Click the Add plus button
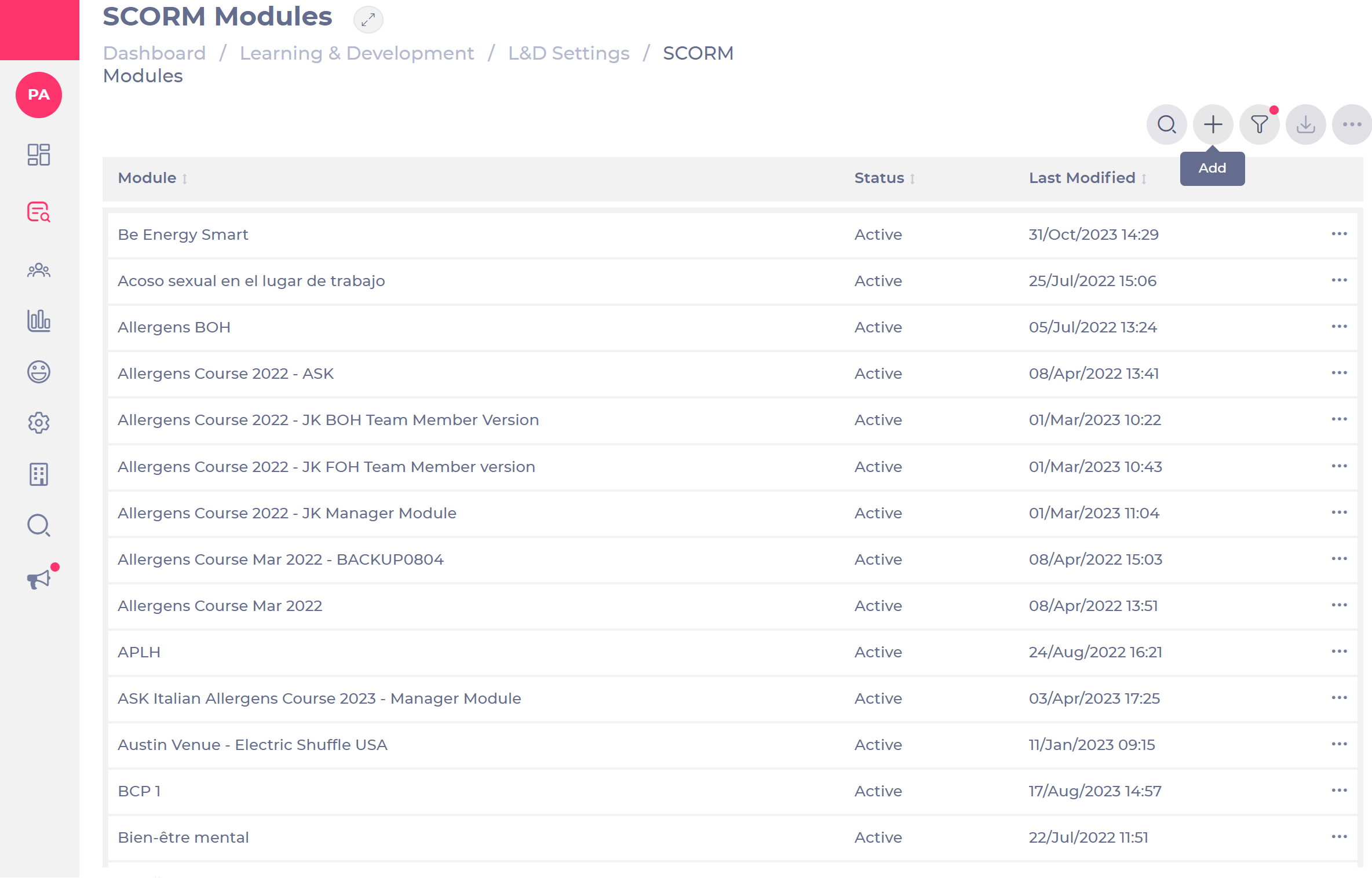 click(x=1213, y=125)
